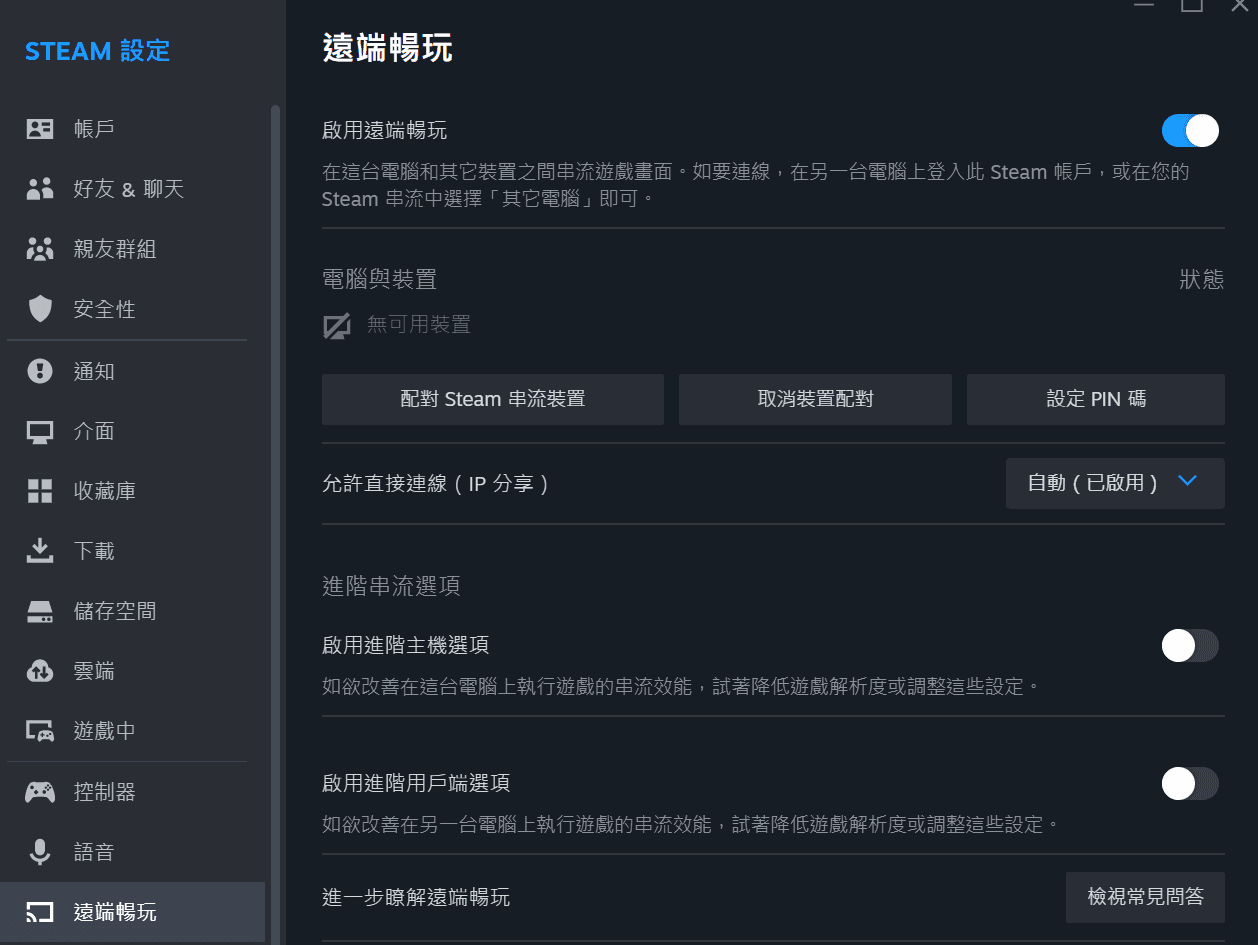1258x945 pixels.
Task: Open the 允許直接連線 dropdown
Action: click(1115, 483)
